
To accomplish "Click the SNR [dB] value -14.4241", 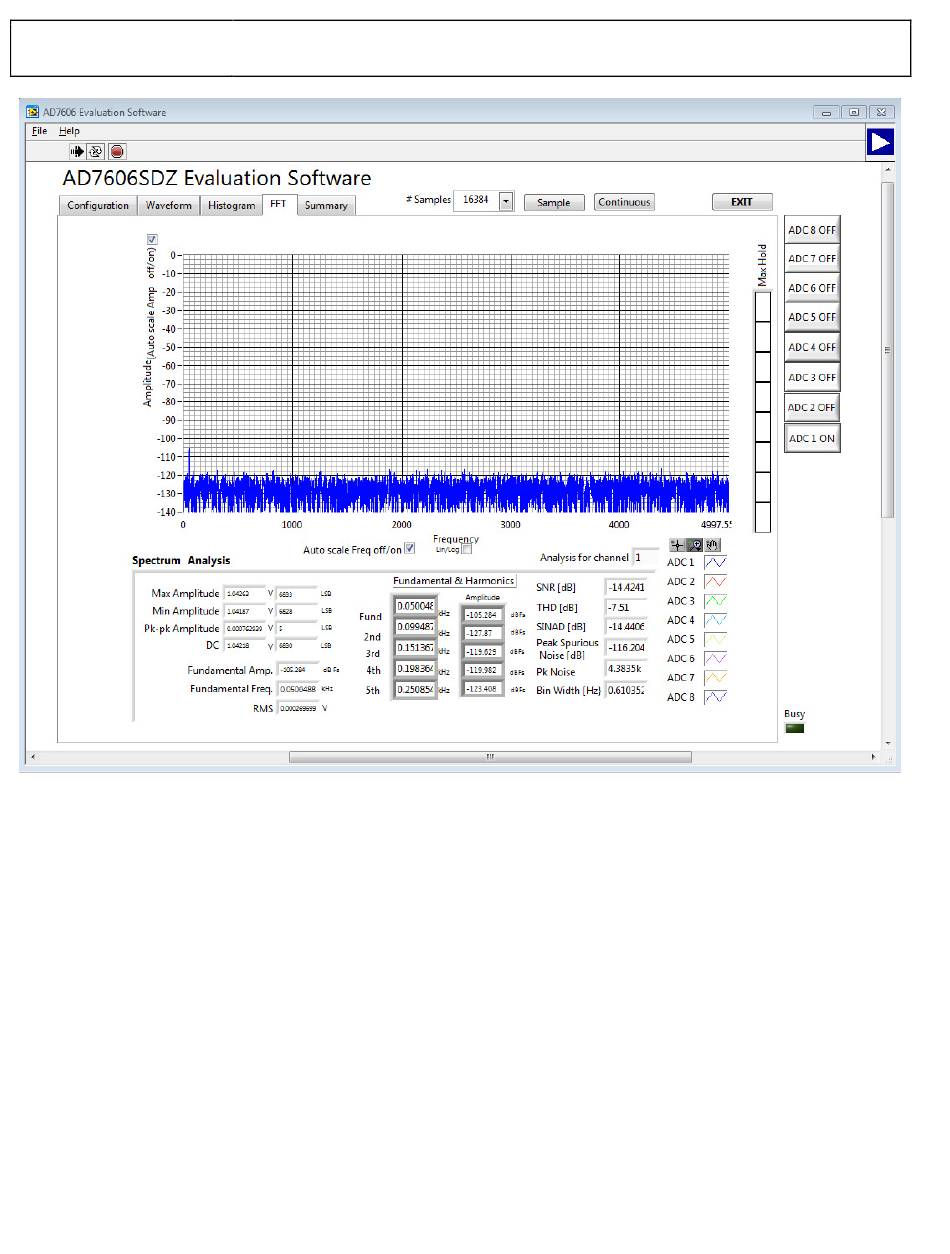I will (x=626, y=587).
